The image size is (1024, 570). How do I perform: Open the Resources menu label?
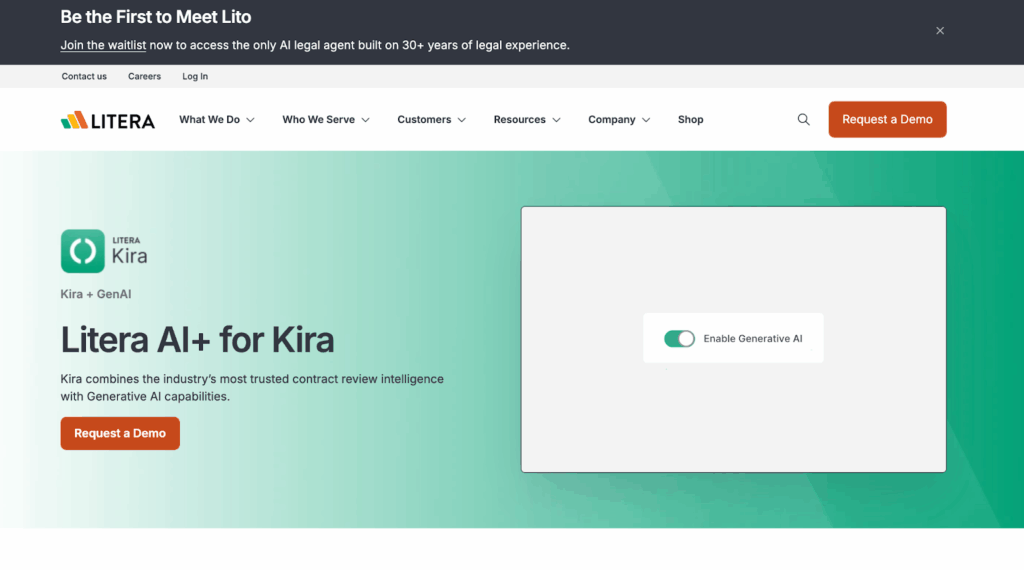(520, 119)
